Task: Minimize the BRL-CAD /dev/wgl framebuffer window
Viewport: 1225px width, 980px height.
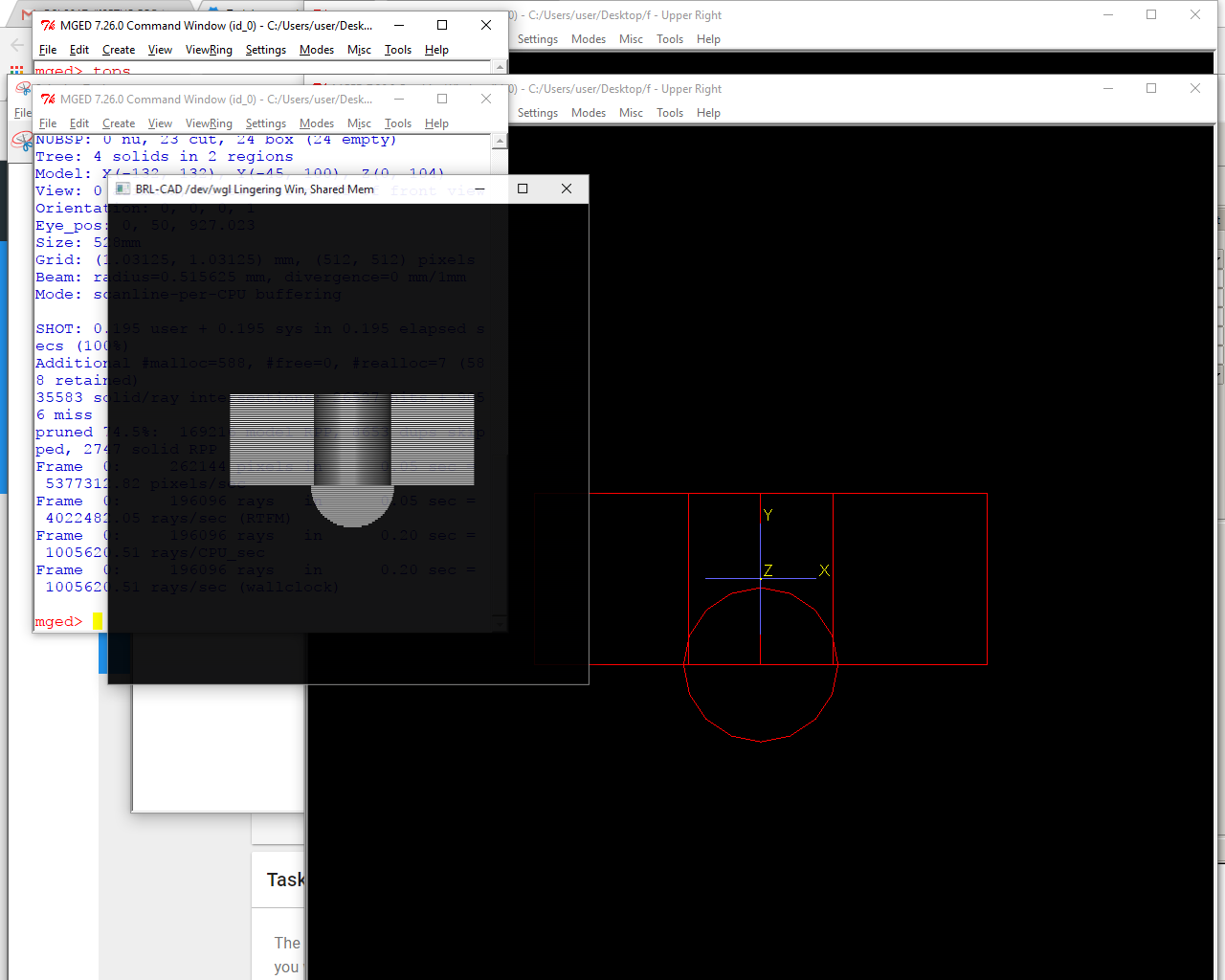Action: (x=479, y=189)
